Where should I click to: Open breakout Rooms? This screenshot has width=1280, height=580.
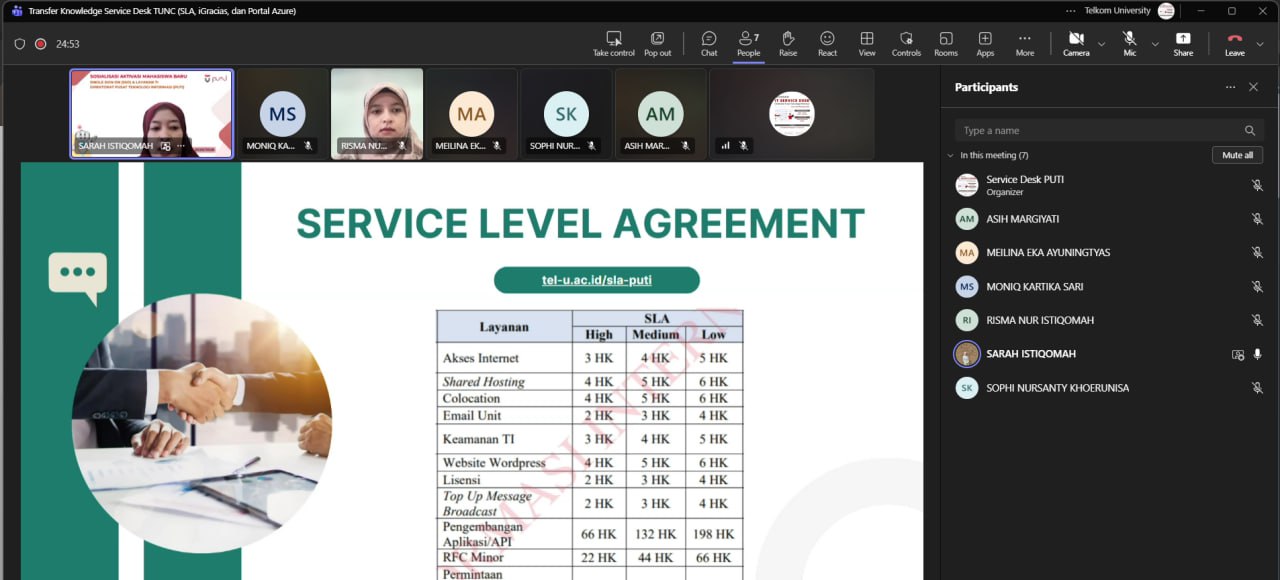[946, 43]
